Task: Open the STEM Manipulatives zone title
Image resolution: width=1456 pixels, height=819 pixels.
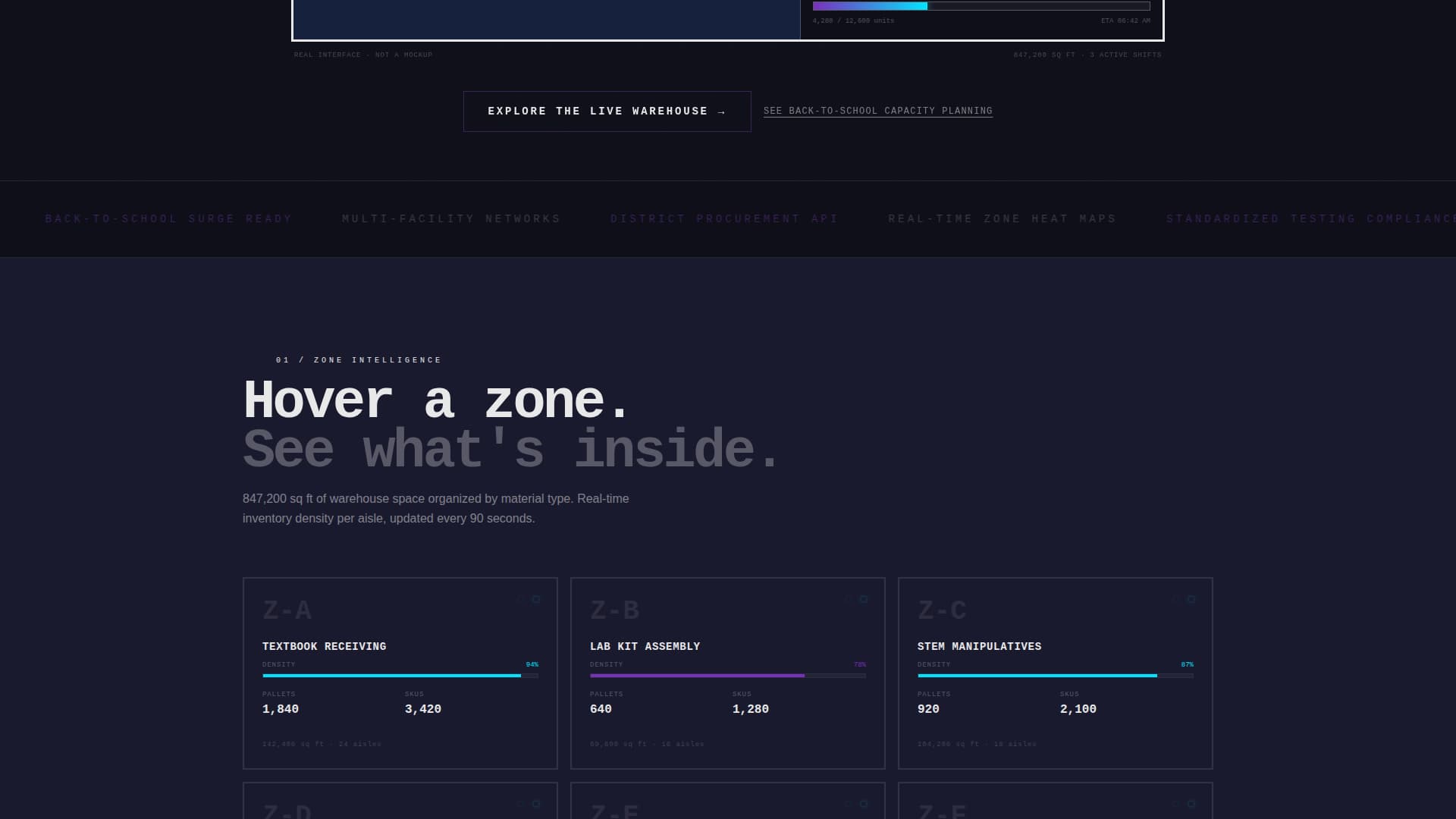Action: click(x=979, y=647)
